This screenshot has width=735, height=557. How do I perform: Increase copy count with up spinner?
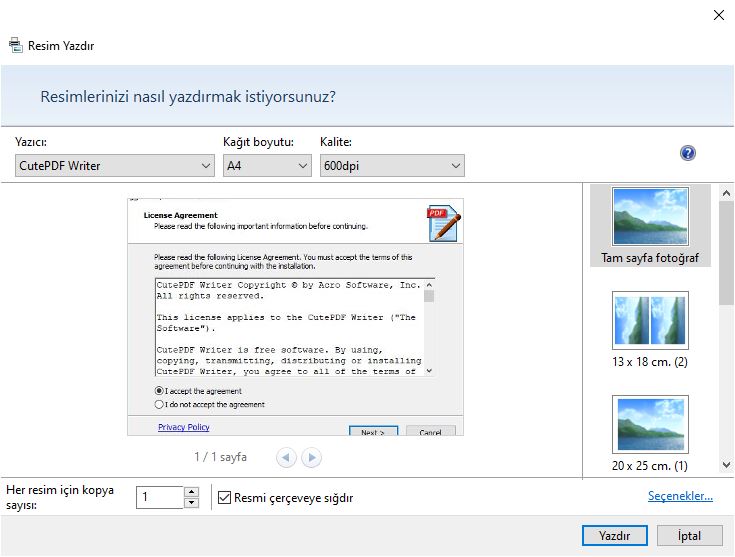coord(191,492)
